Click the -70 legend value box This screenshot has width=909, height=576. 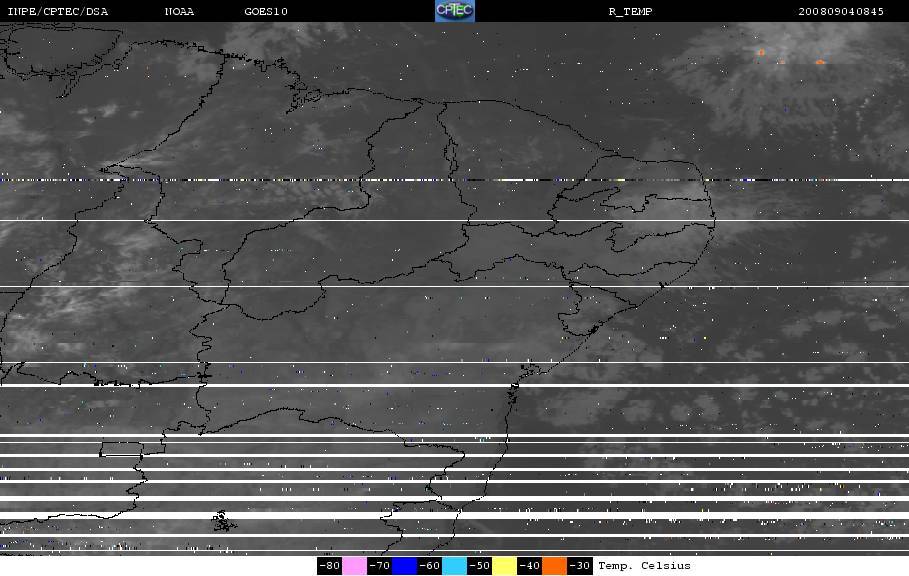pyautogui.click(x=379, y=566)
